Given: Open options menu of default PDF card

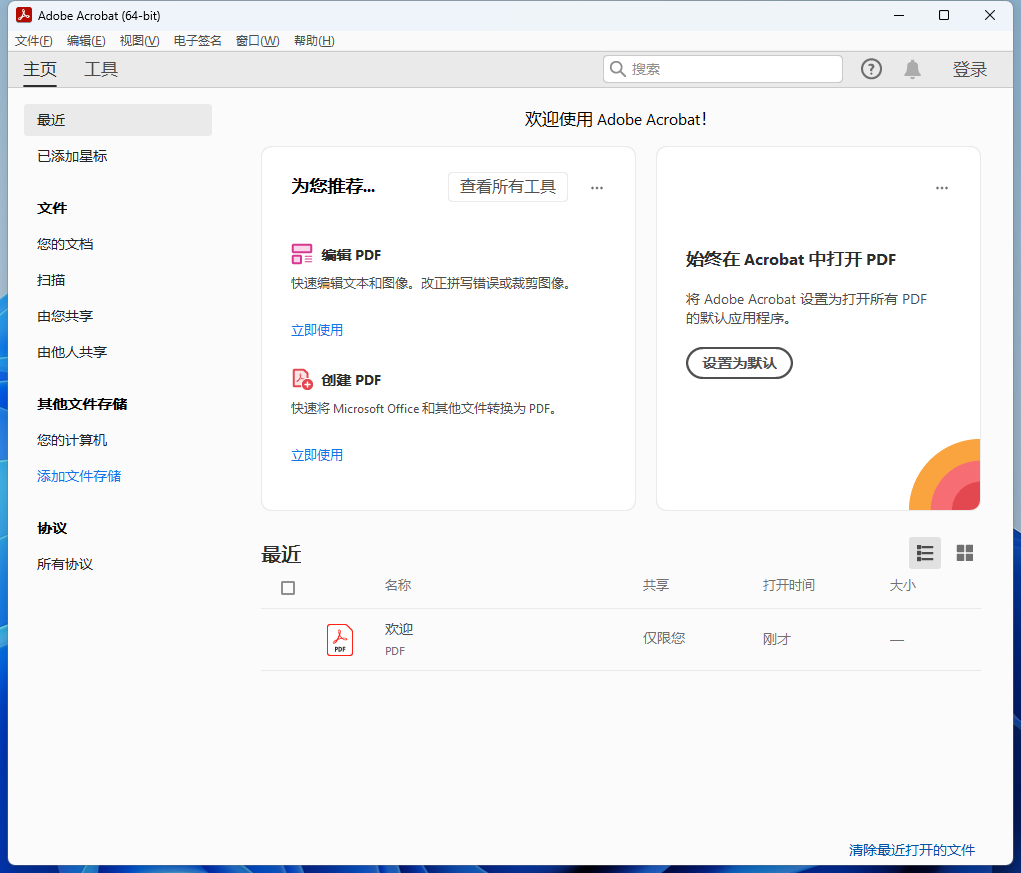Looking at the screenshot, I should tap(942, 187).
